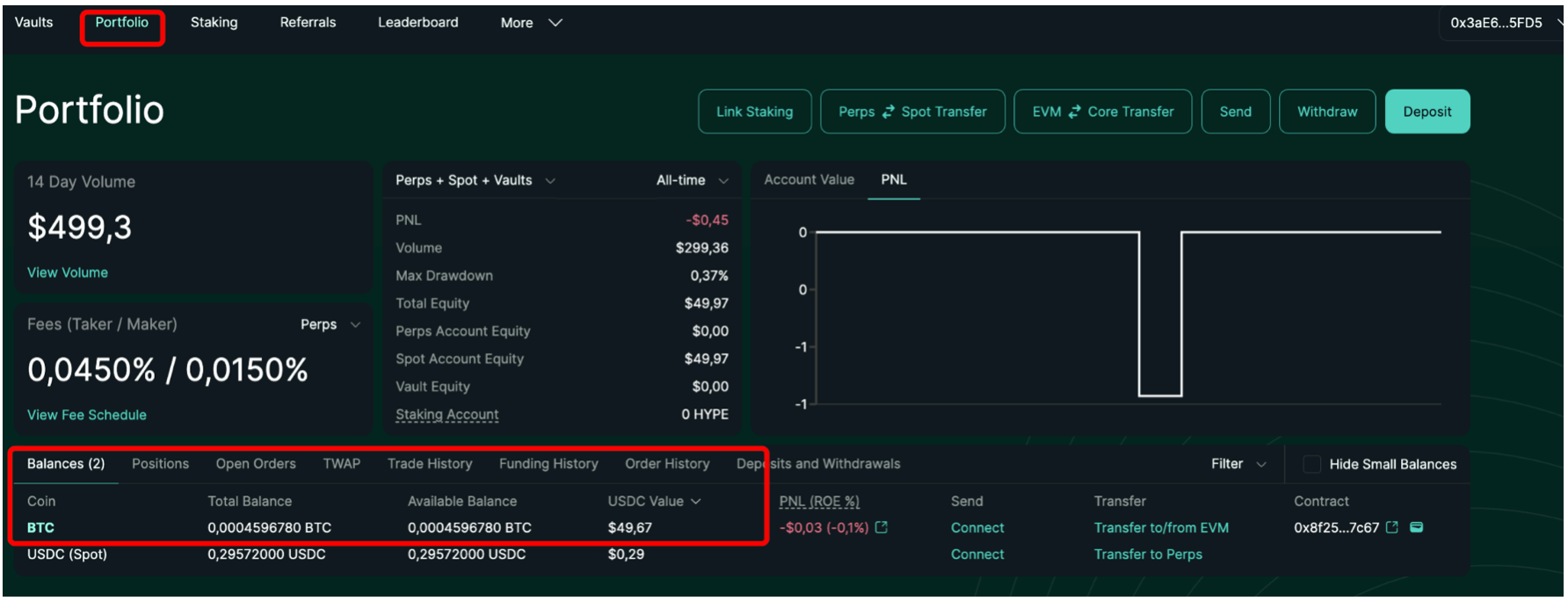The width and height of the screenshot is (1568, 601).
Task: Sort by the USDC Value column
Action: coord(654,501)
